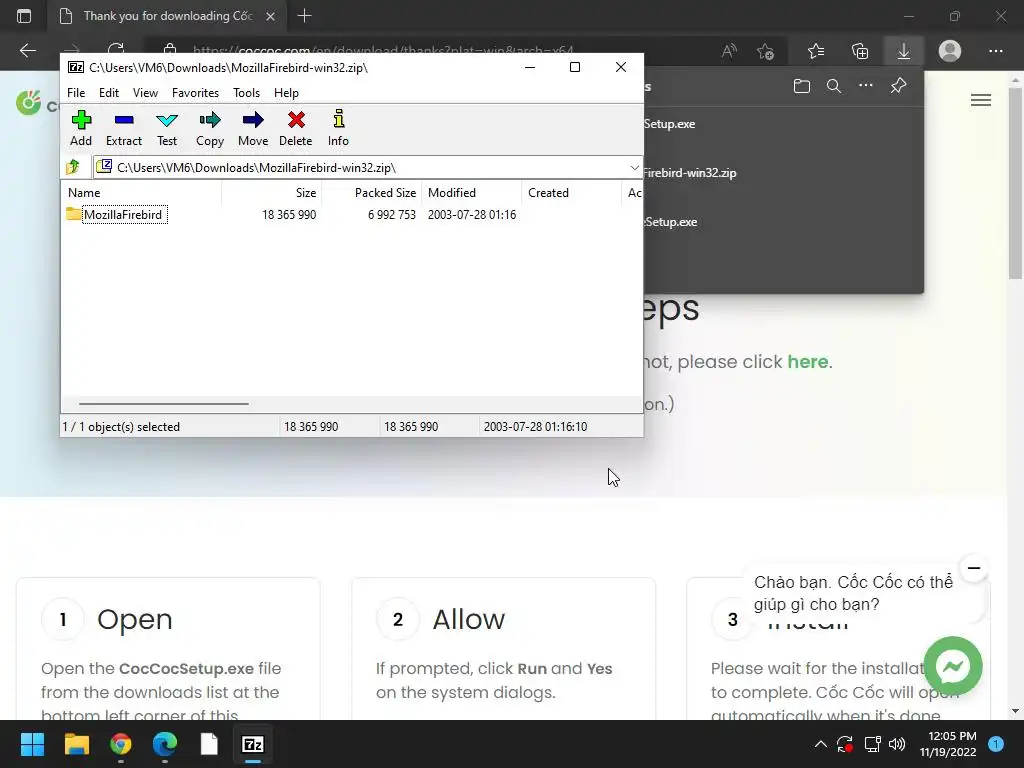1024x768 pixels.
Task: Open the File menu in 7-Zip
Action: pos(76,93)
